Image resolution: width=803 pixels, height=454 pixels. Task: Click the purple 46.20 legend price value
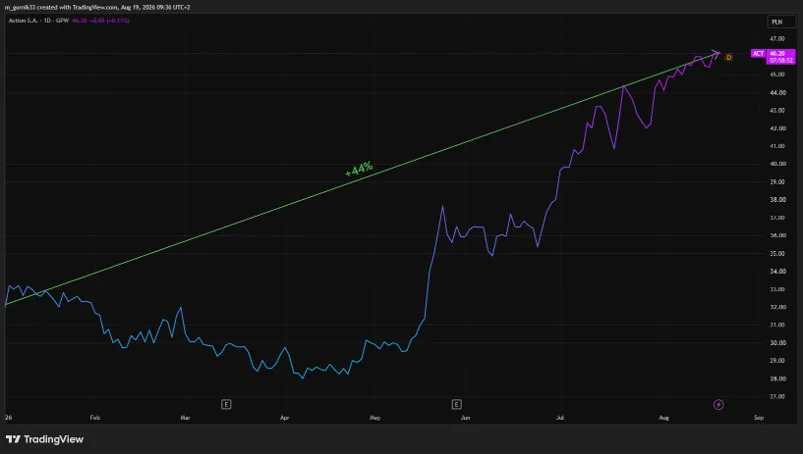click(x=79, y=20)
